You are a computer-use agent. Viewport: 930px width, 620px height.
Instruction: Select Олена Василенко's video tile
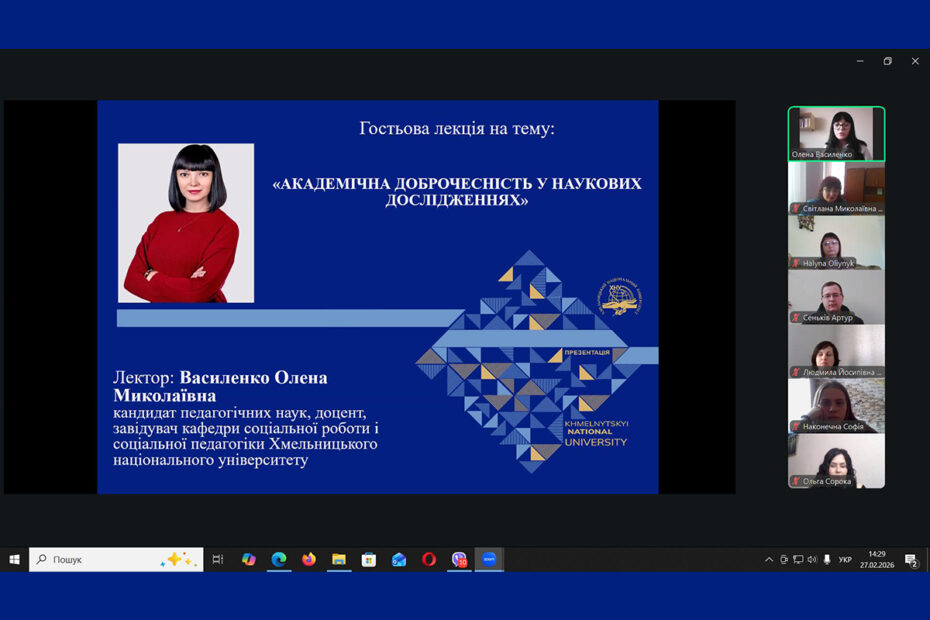(836, 133)
